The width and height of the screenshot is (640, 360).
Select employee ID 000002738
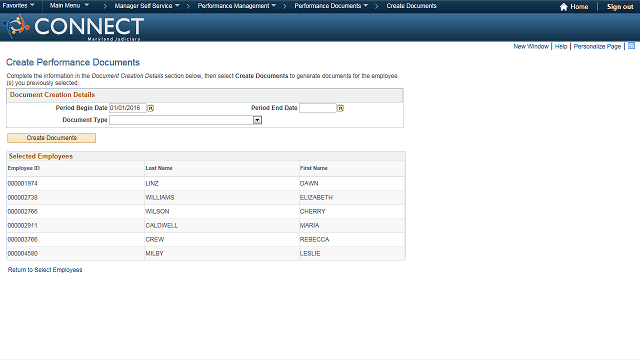click(22, 198)
